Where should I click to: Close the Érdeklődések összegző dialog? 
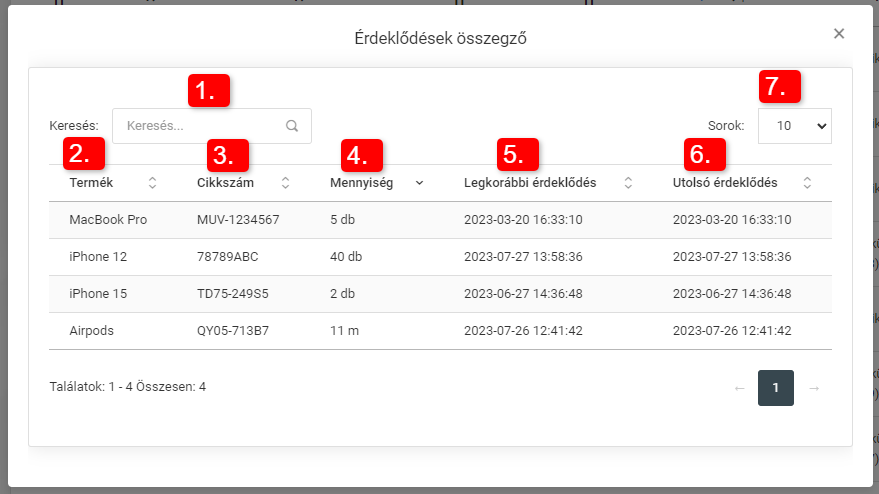(x=839, y=34)
